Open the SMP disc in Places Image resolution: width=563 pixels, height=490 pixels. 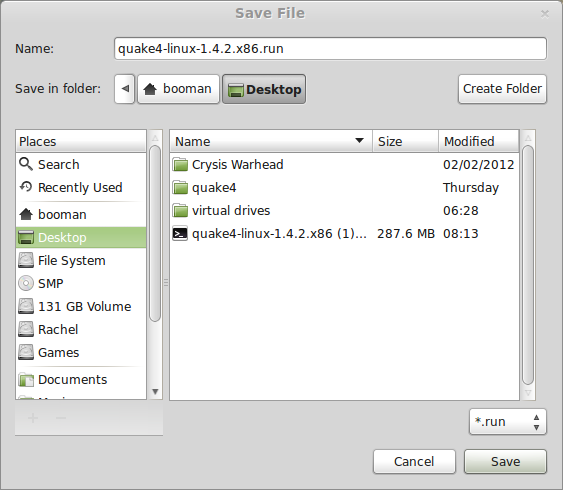(x=81, y=283)
